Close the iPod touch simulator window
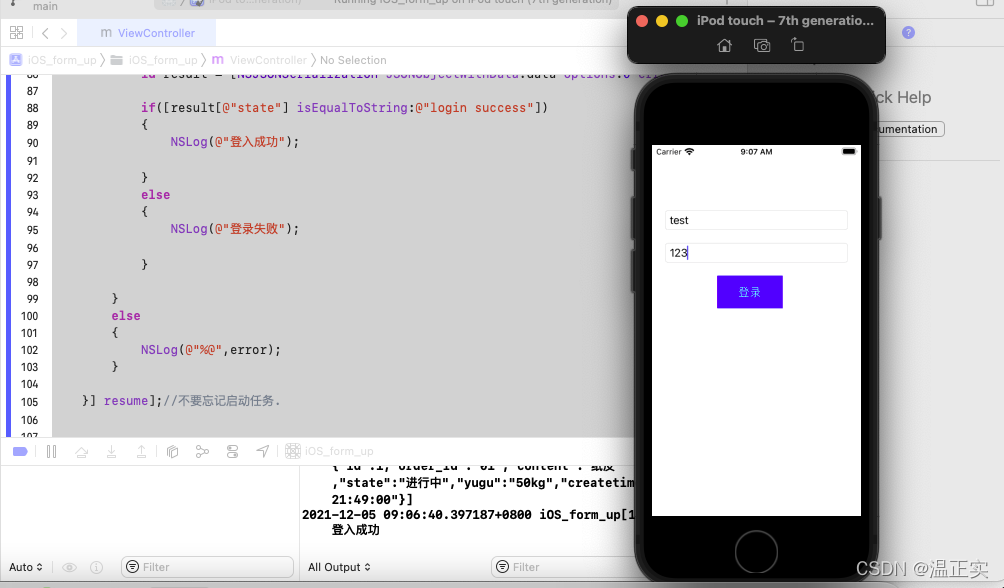 [x=642, y=21]
